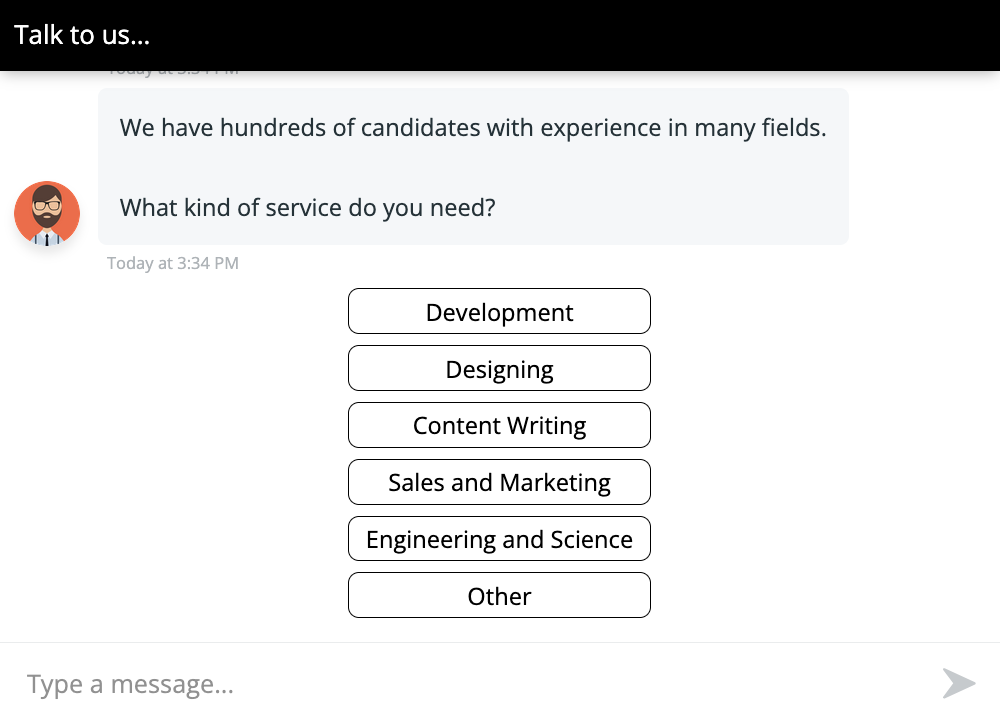Click the What kind of service question text

[307, 208]
